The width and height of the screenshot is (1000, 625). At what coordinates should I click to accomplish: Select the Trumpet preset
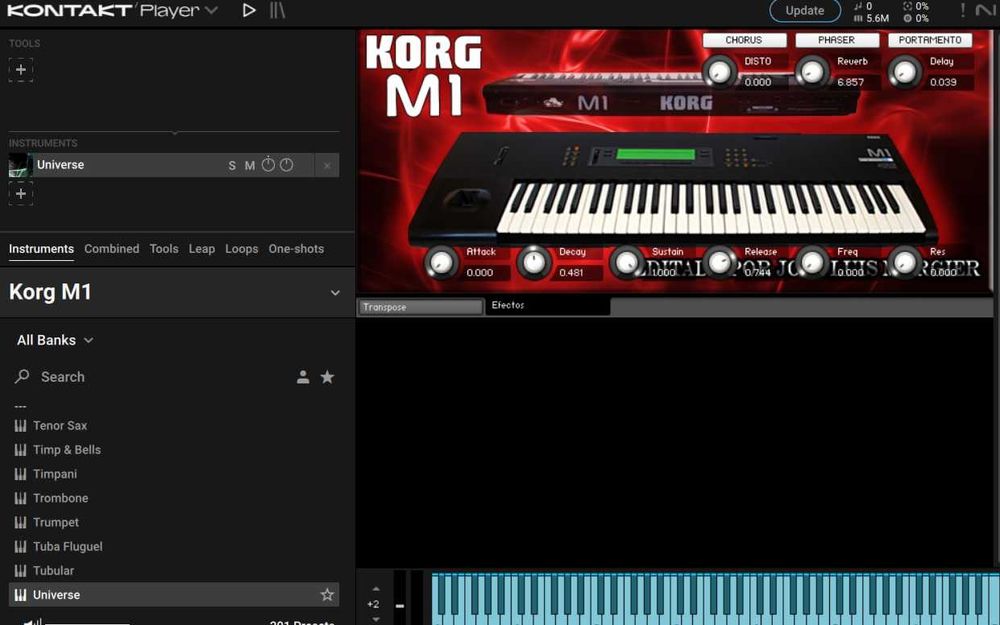[x=174, y=522]
